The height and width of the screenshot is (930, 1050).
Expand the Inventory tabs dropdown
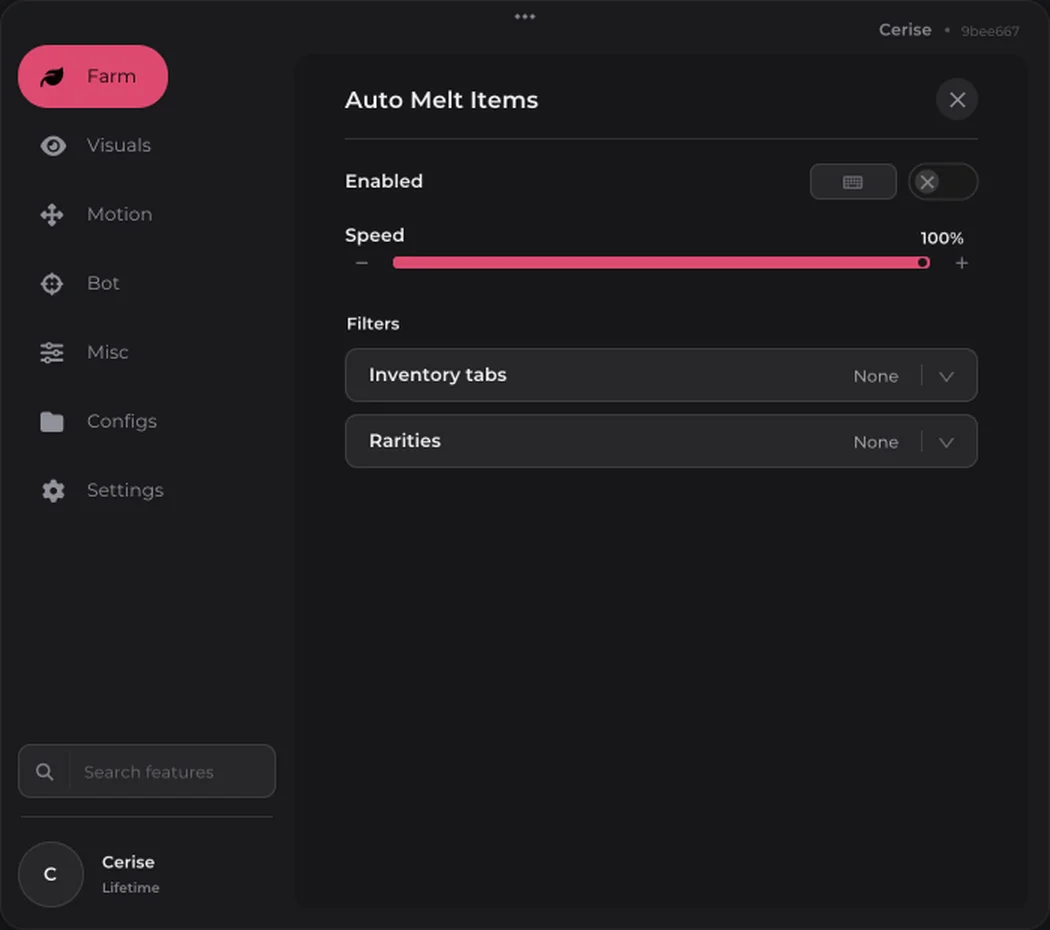coord(661,375)
